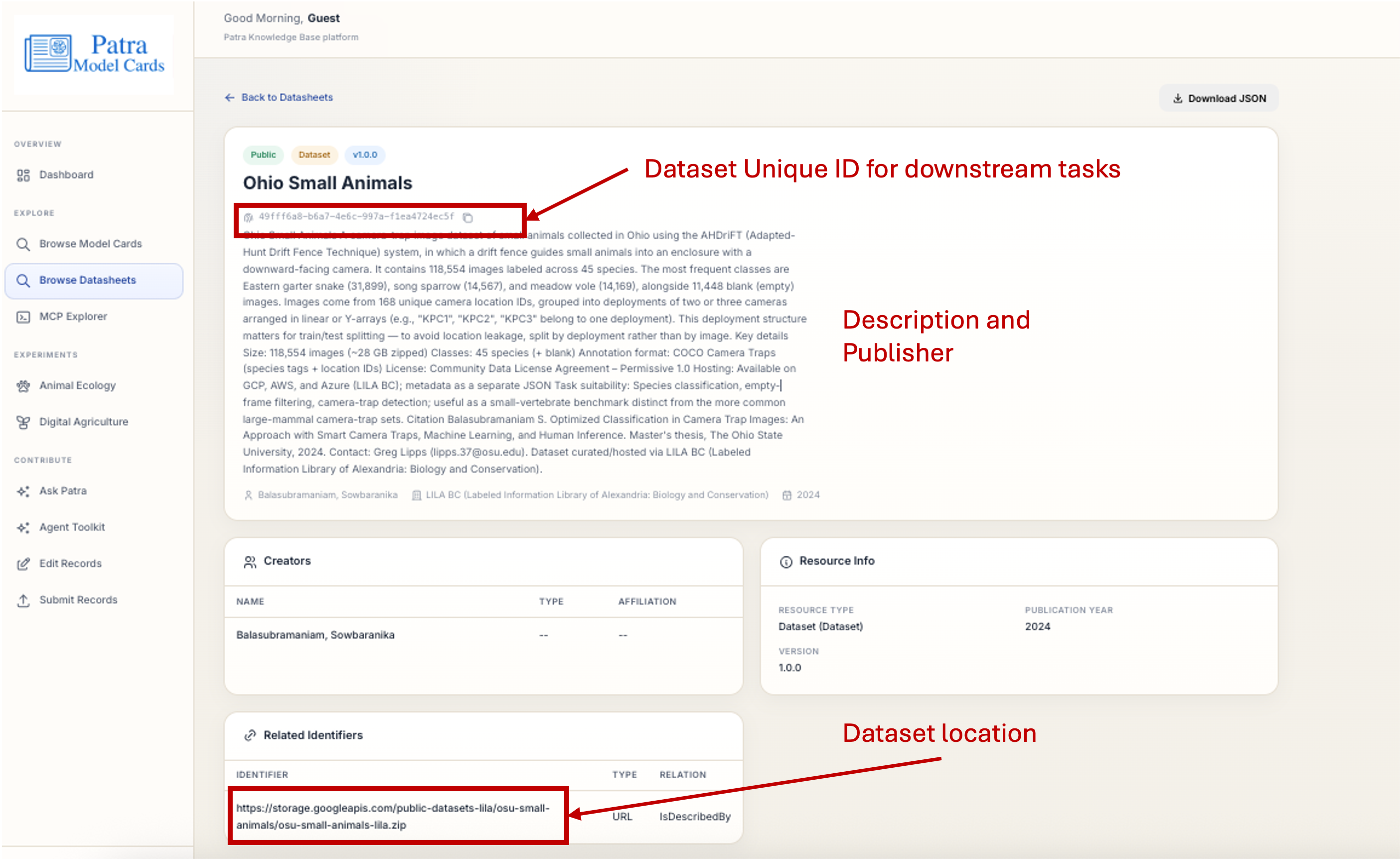Click the IDENTIFIER column header
The width and height of the screenshot is (1400, 859).
pos(262,775)
